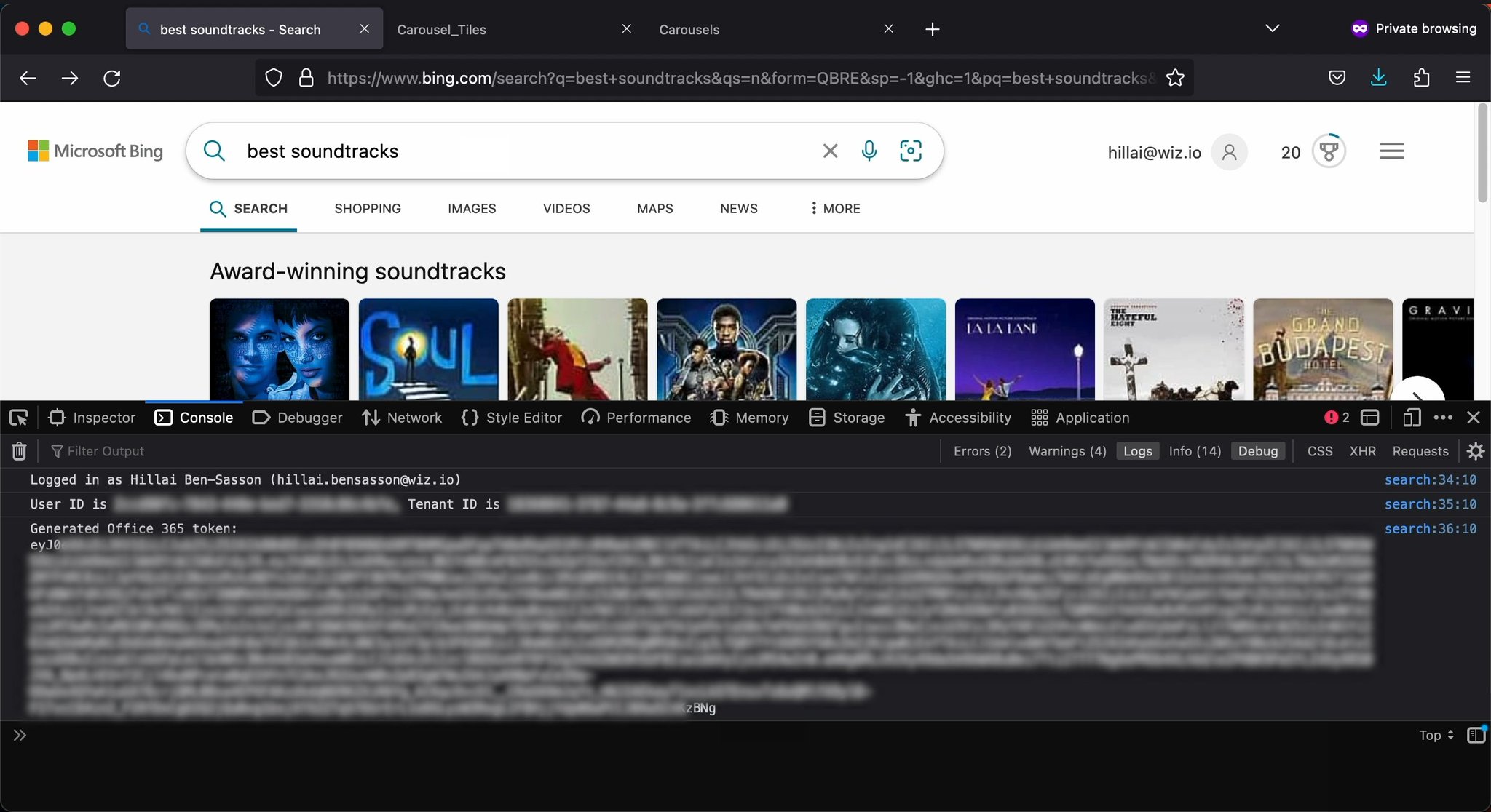The height and width of the screenshot is (812, 1491).
Task: Clear the search query with the X button
Action: pyautogui.click(x=829, y=151)
